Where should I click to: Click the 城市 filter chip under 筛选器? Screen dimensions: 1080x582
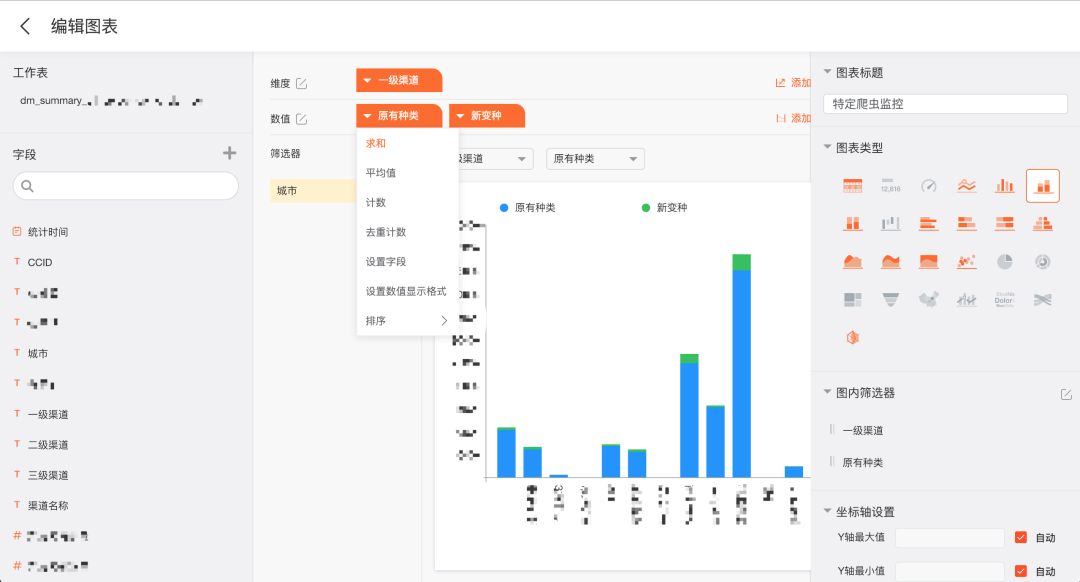click(x=313, y=191)
